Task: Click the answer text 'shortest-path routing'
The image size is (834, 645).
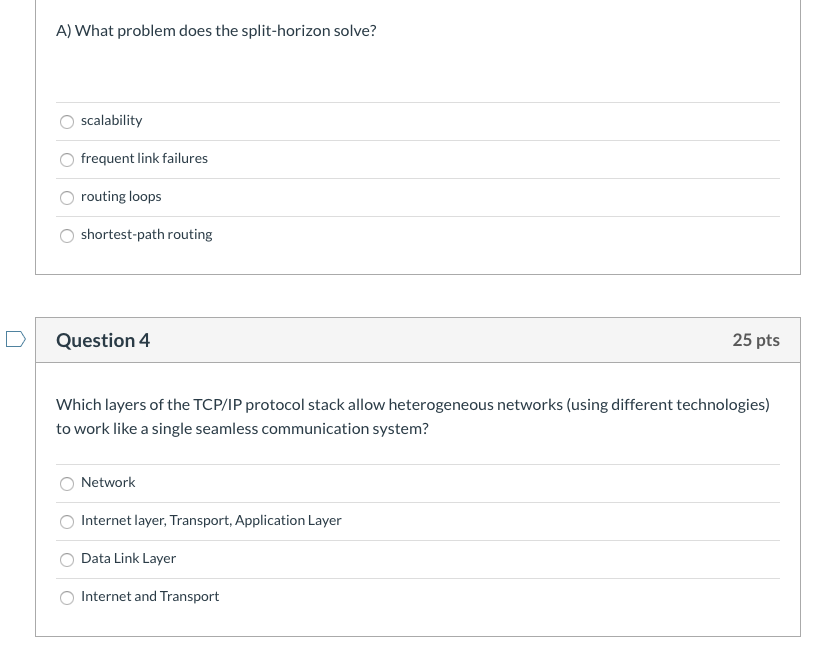Action: pyautogui.click(x=146, y=234)
